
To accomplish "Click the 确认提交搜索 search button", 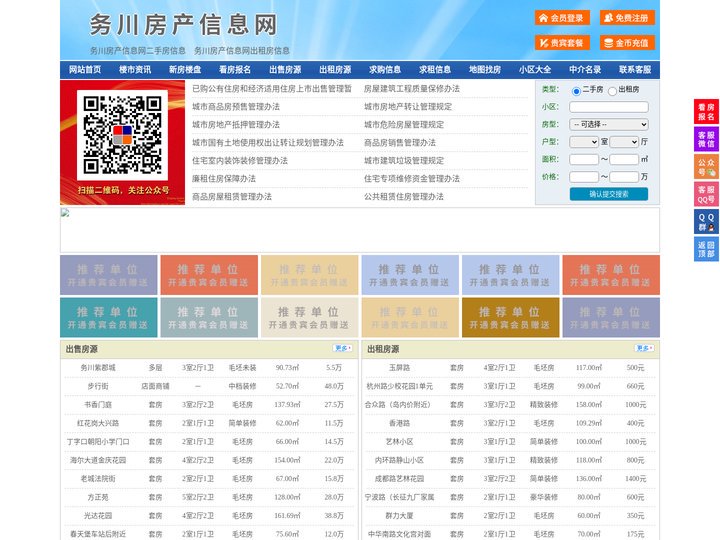I will tap(609, 194).
